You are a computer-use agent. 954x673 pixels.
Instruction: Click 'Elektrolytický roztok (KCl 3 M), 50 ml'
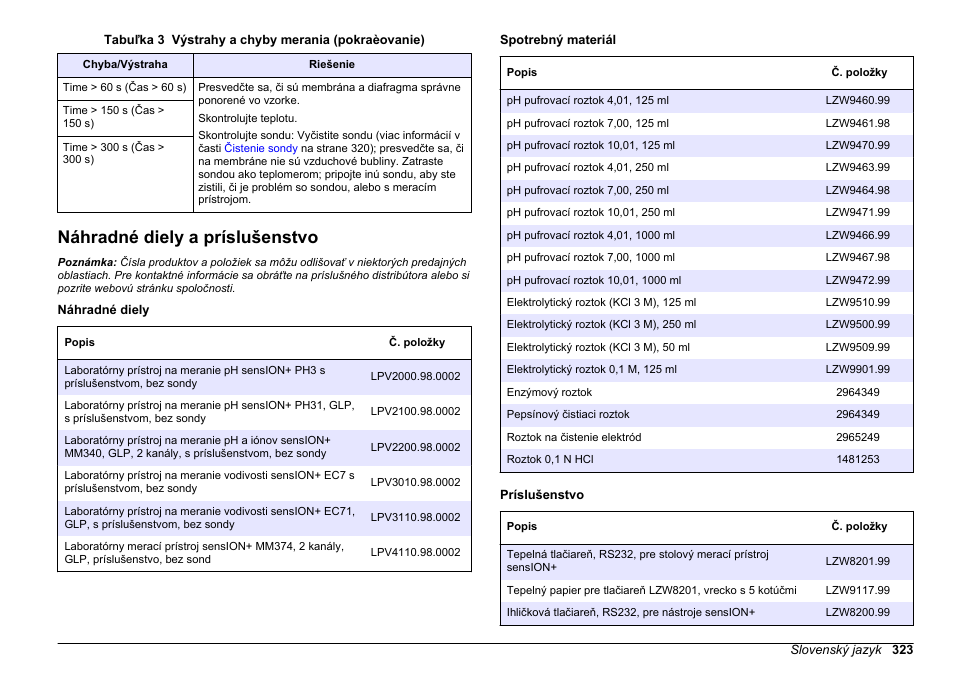(x=598, y=347)
